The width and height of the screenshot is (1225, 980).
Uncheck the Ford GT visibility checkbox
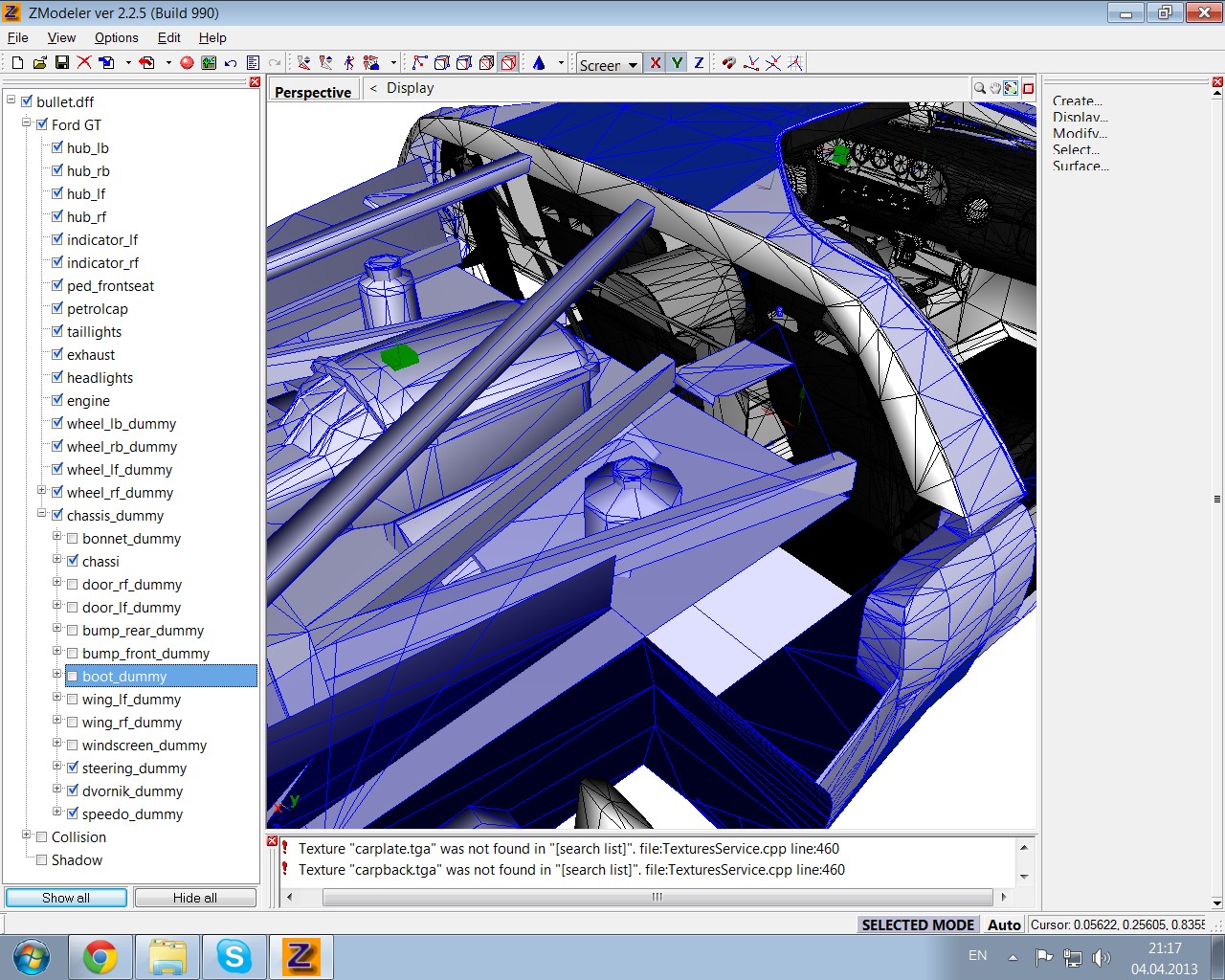(42, 124)
